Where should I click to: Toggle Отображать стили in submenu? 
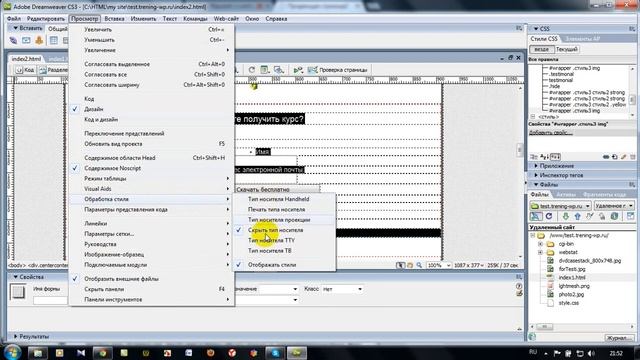tap(284, 264)
